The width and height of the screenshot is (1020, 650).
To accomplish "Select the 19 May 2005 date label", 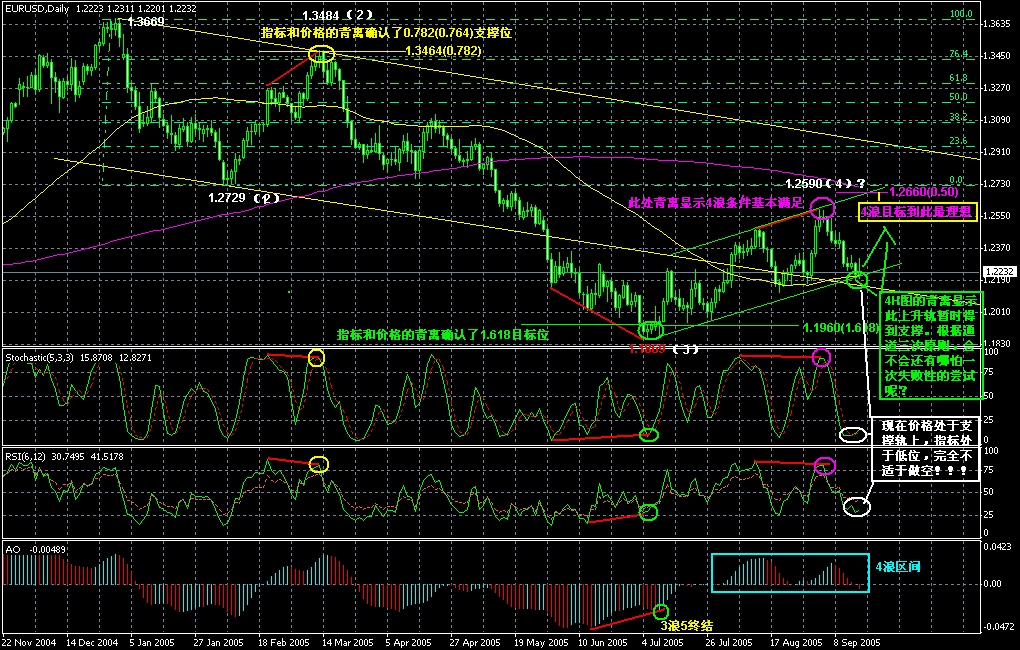I will click(x=539, y=643).
